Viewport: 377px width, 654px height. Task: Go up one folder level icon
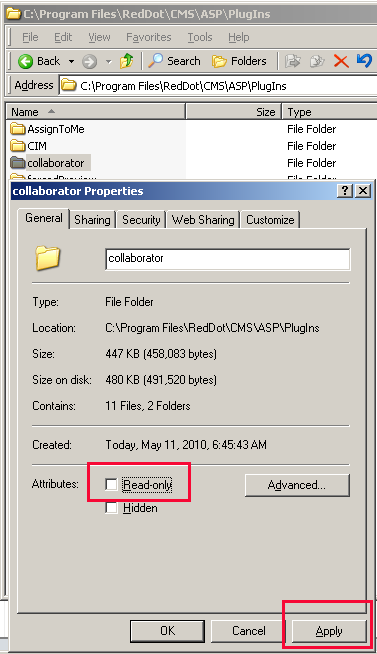point(127,61)
